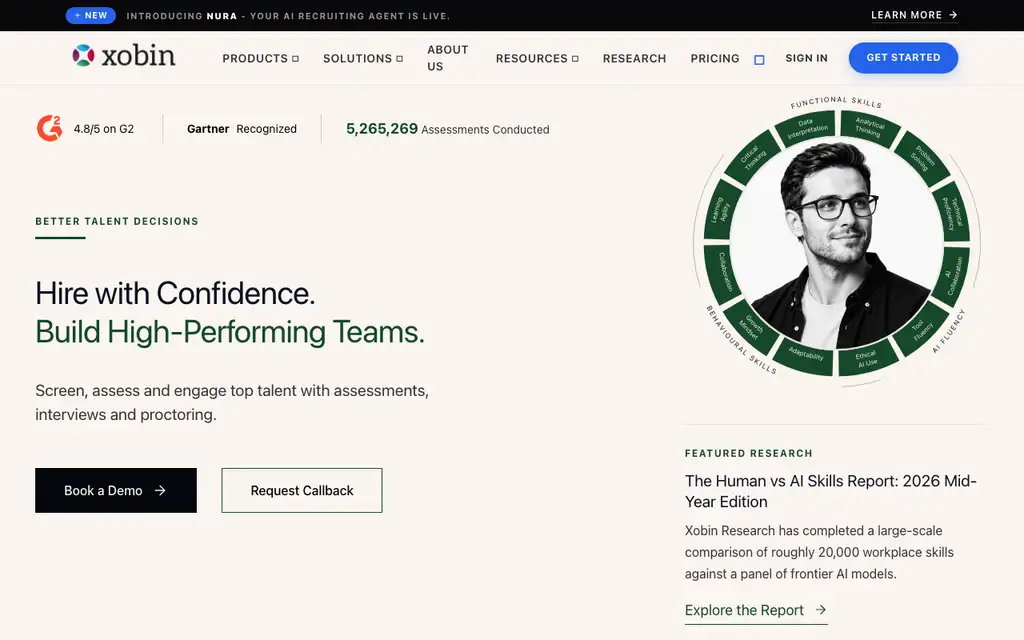Click the 'Hire with Confidence.' heading
Screen dimensions: 1024x640
pyautogui.click(x=175, y=293)
